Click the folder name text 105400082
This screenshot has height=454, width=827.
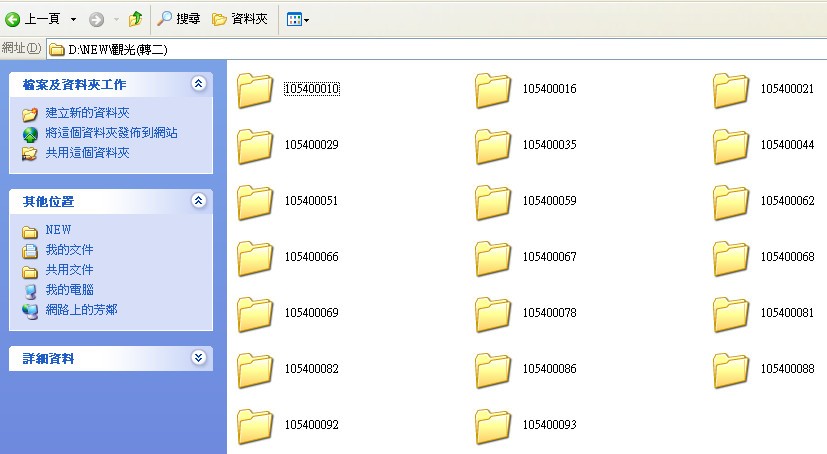point(312,369)
